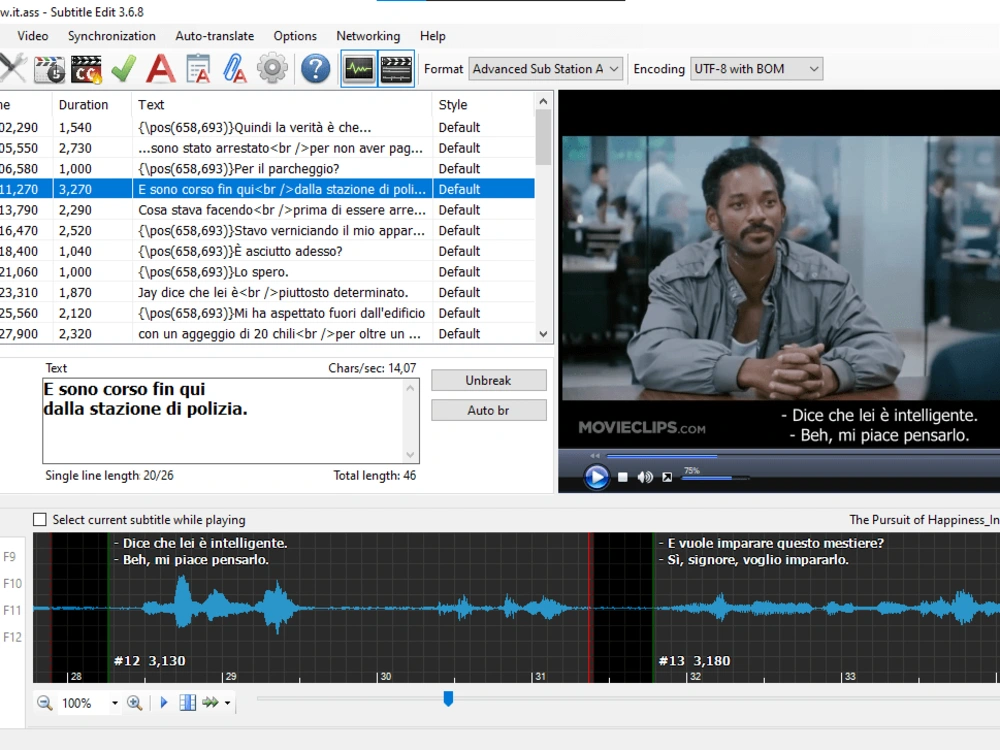
Task: Select row 'Cosa stava facendo'
Action: click(x=267, y=210)
